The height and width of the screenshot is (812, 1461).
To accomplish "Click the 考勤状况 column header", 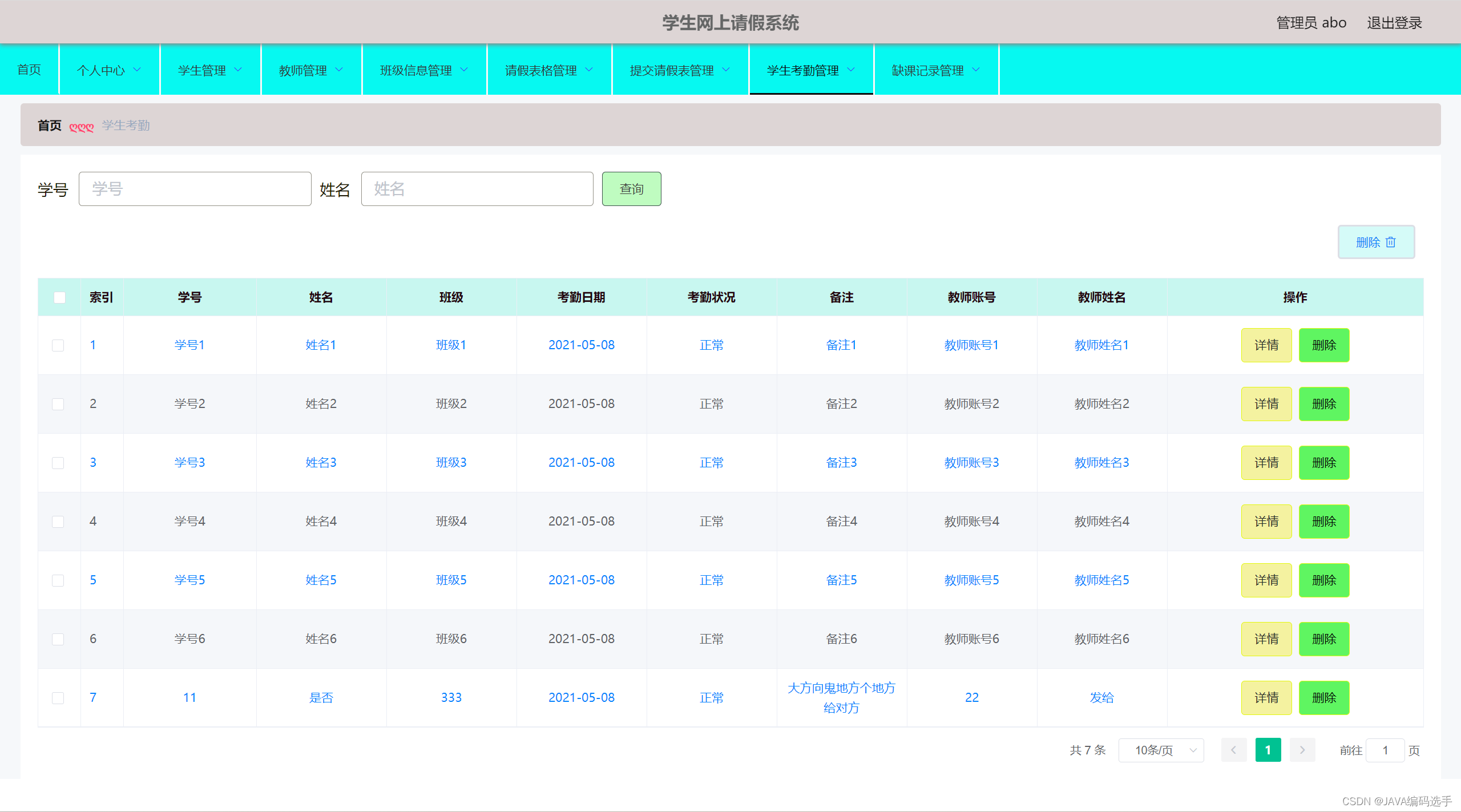I will [712, 297].
